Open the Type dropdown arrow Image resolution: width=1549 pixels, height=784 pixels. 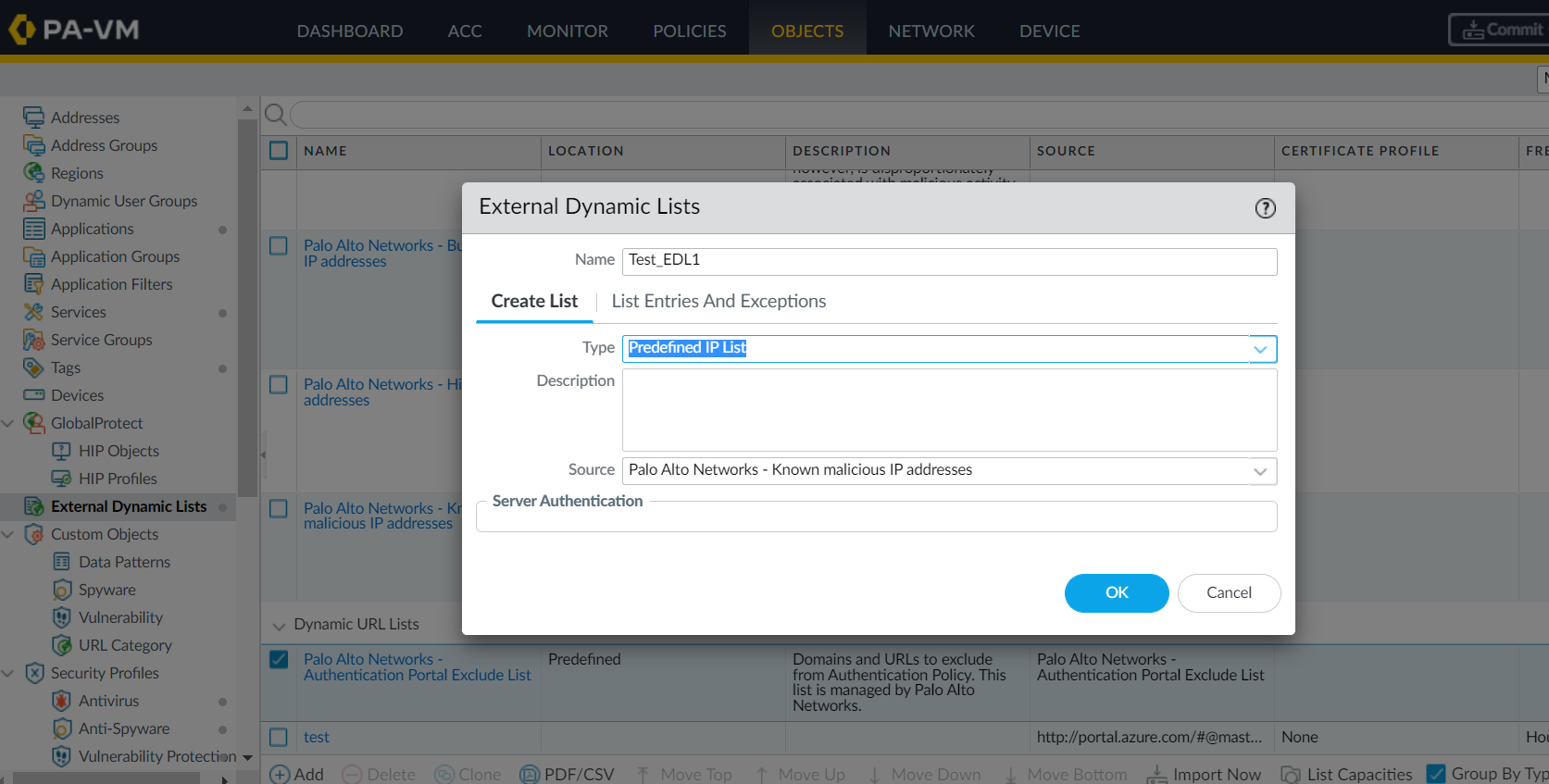pyautogui.click(x=1260, y=349)
